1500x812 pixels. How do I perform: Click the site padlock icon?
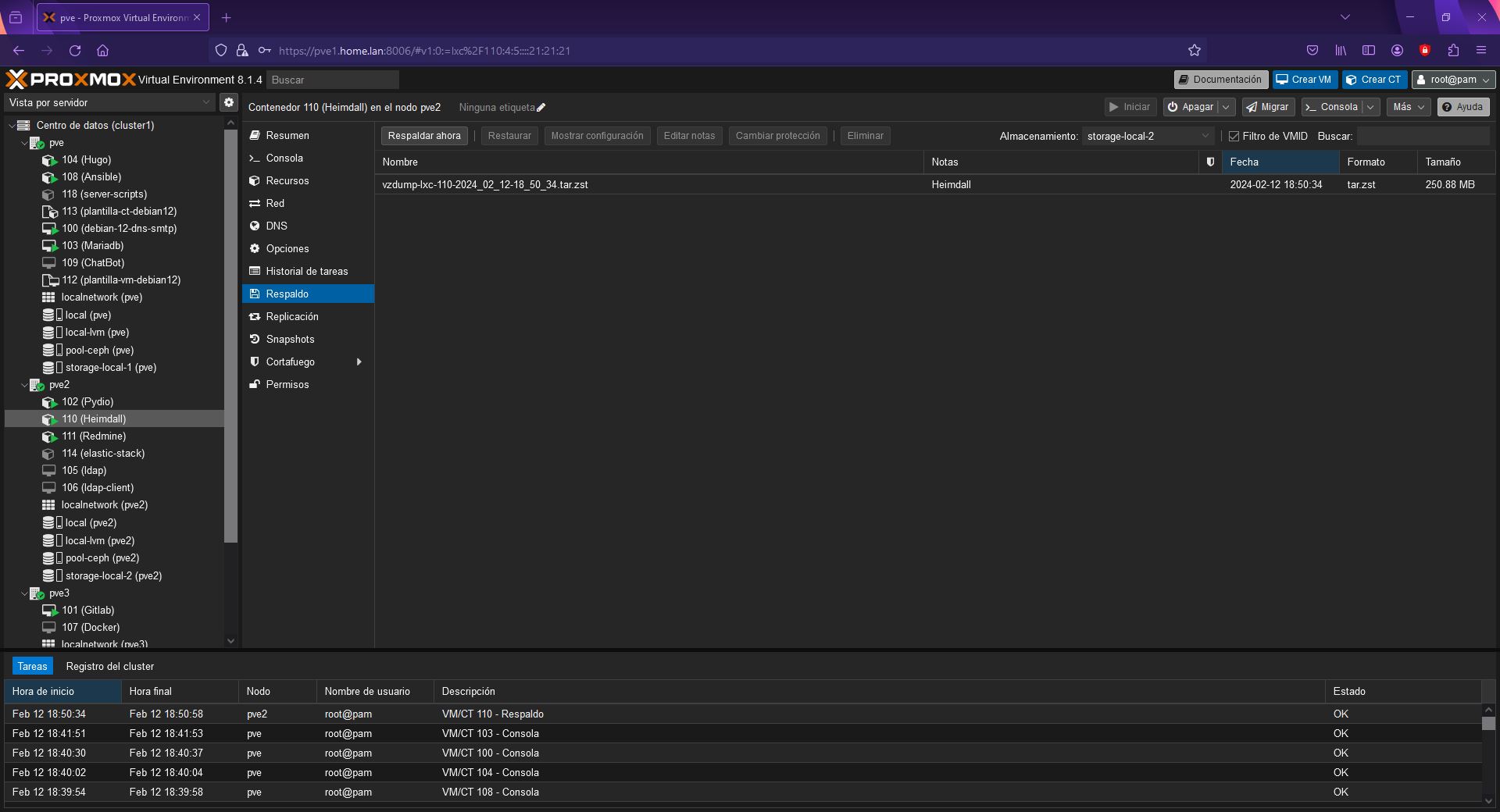[242, 51]
